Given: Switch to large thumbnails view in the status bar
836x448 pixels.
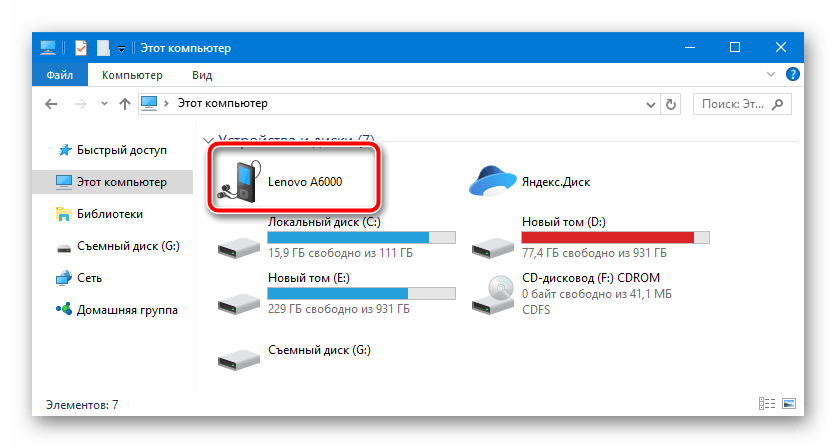Looking at the screenshot, I should [788, 405].
